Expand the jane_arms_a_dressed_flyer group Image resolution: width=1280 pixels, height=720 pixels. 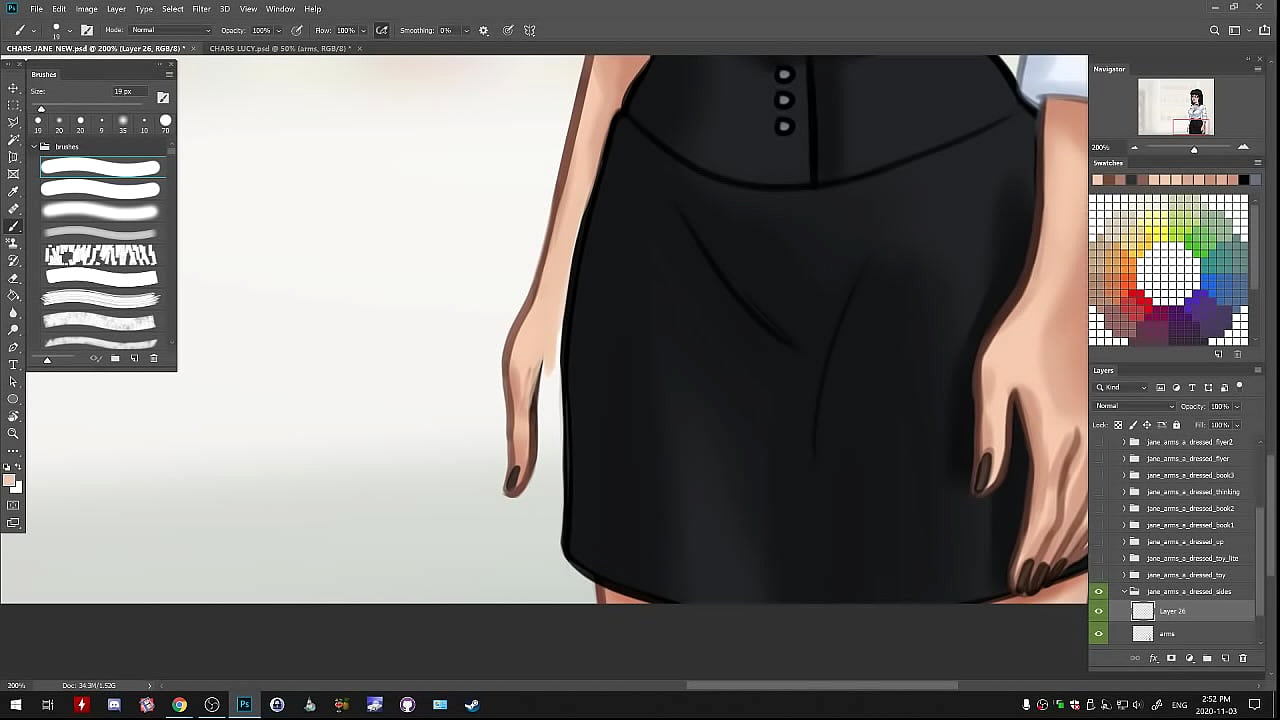(1123, 459)
